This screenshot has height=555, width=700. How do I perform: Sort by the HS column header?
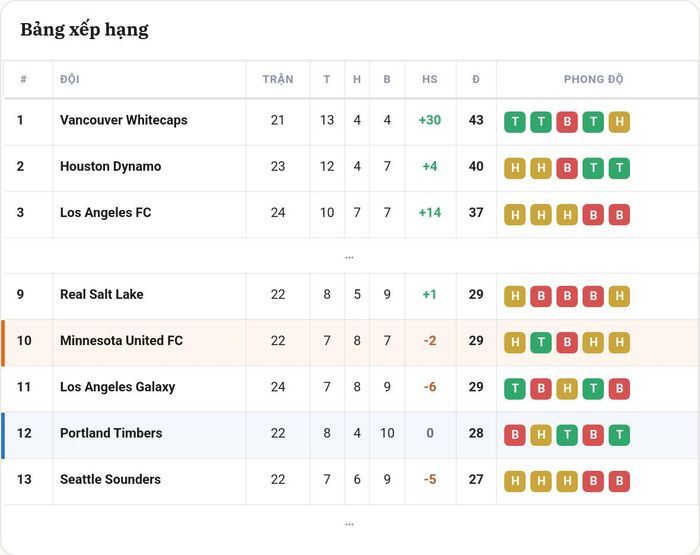point(430,79)
